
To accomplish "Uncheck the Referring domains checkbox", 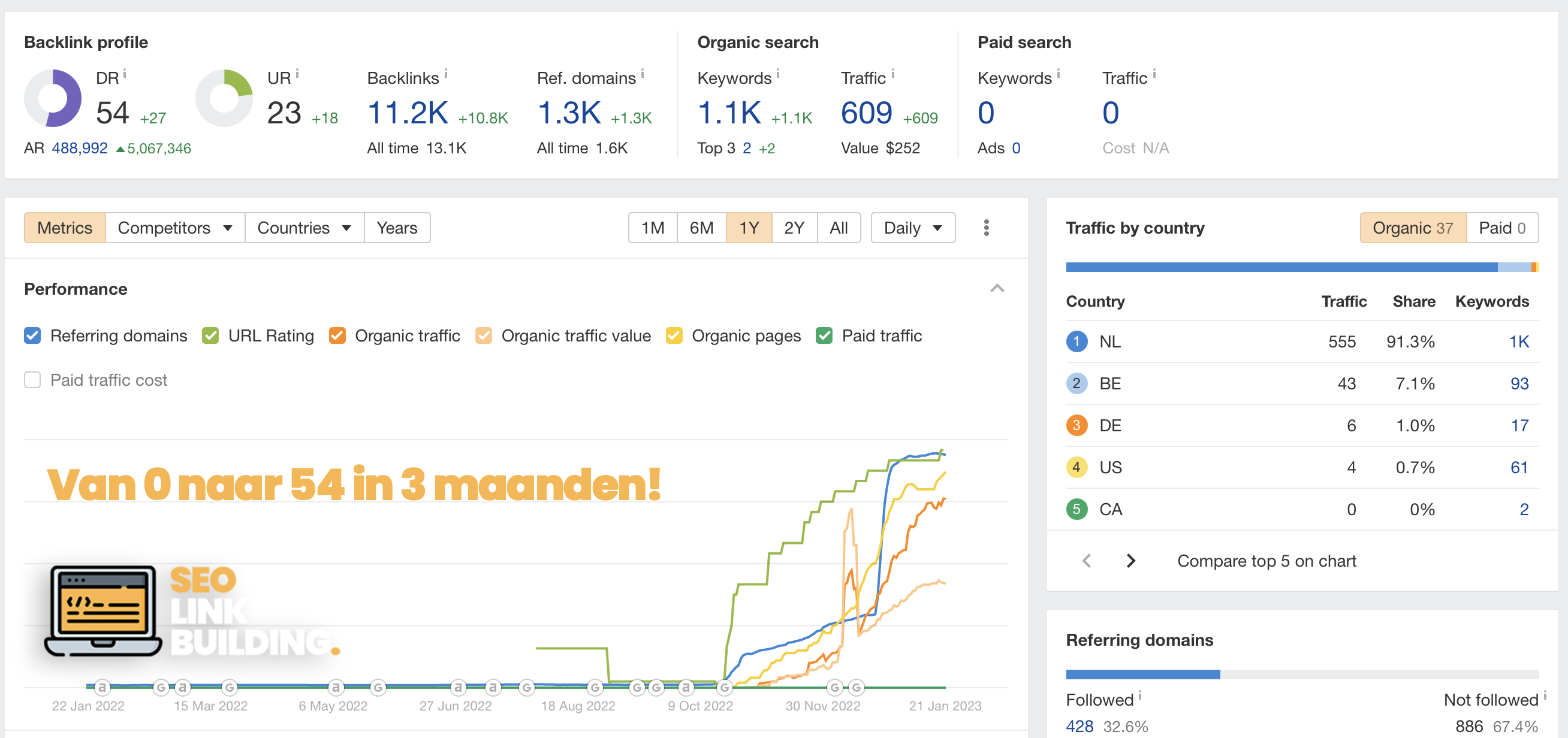I will 32,336.
